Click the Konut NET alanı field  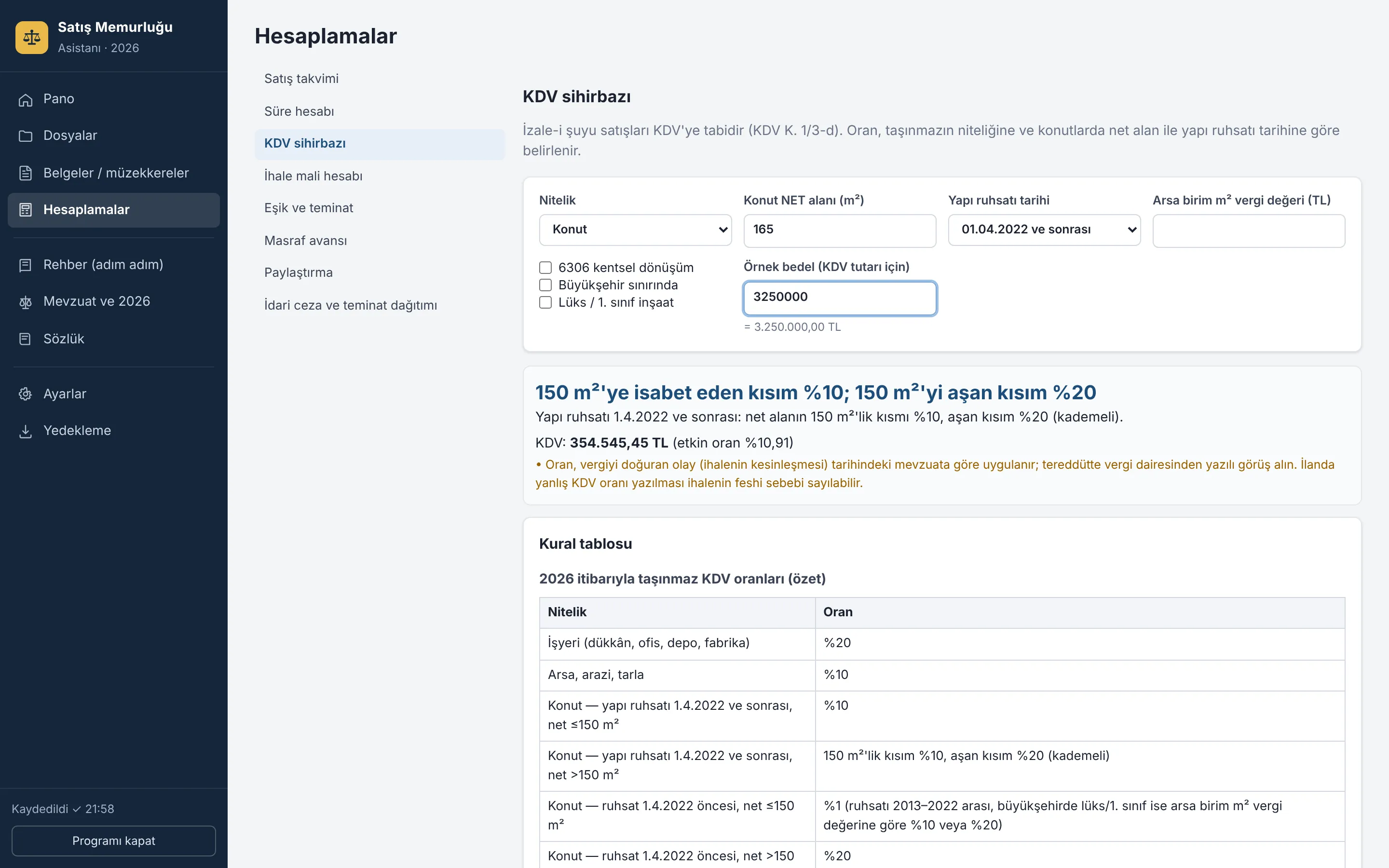point(840,230)
